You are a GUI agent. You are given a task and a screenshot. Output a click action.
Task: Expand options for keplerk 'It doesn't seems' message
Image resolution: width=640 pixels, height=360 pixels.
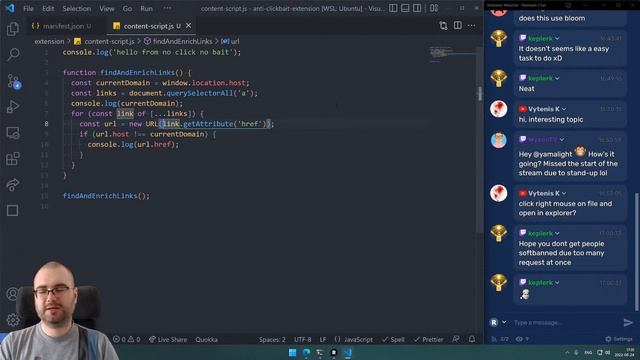pyautogui.click(x=557, y=38)
